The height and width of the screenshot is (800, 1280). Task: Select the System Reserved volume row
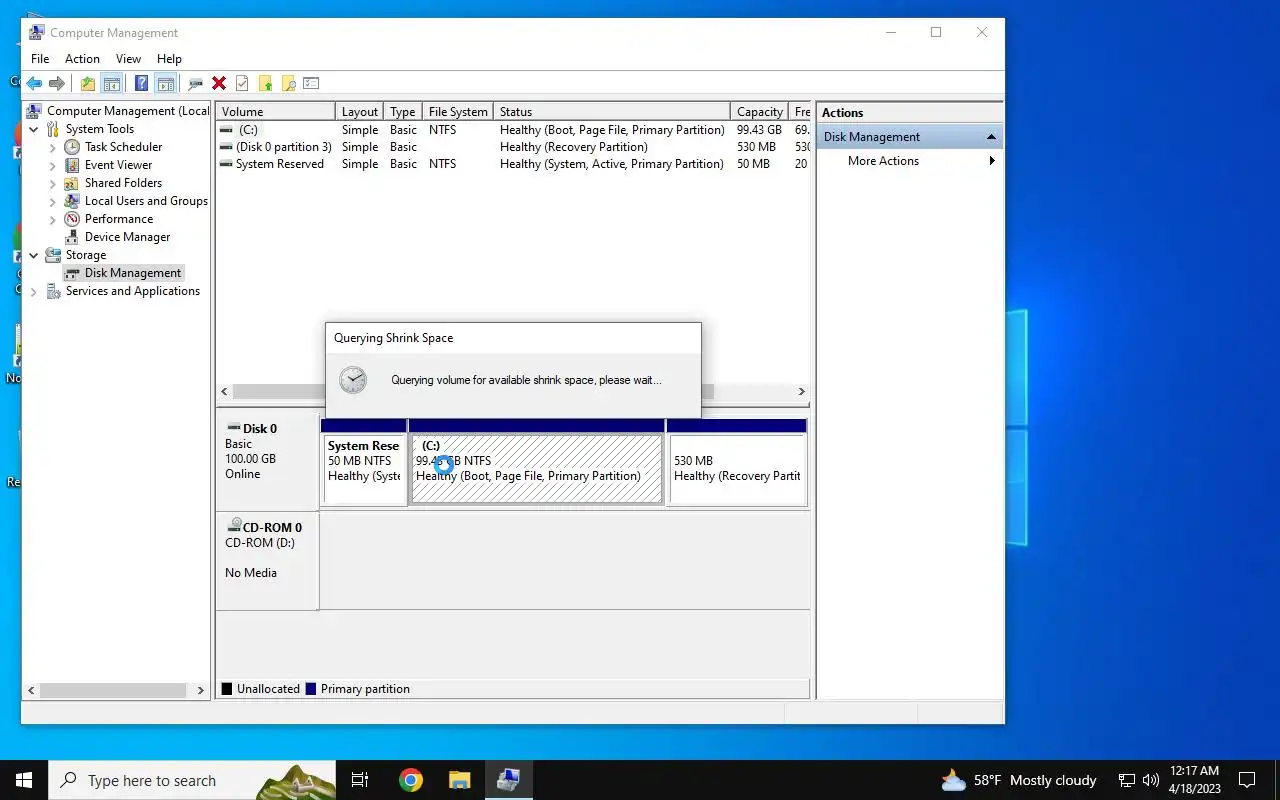click(513, 164)
